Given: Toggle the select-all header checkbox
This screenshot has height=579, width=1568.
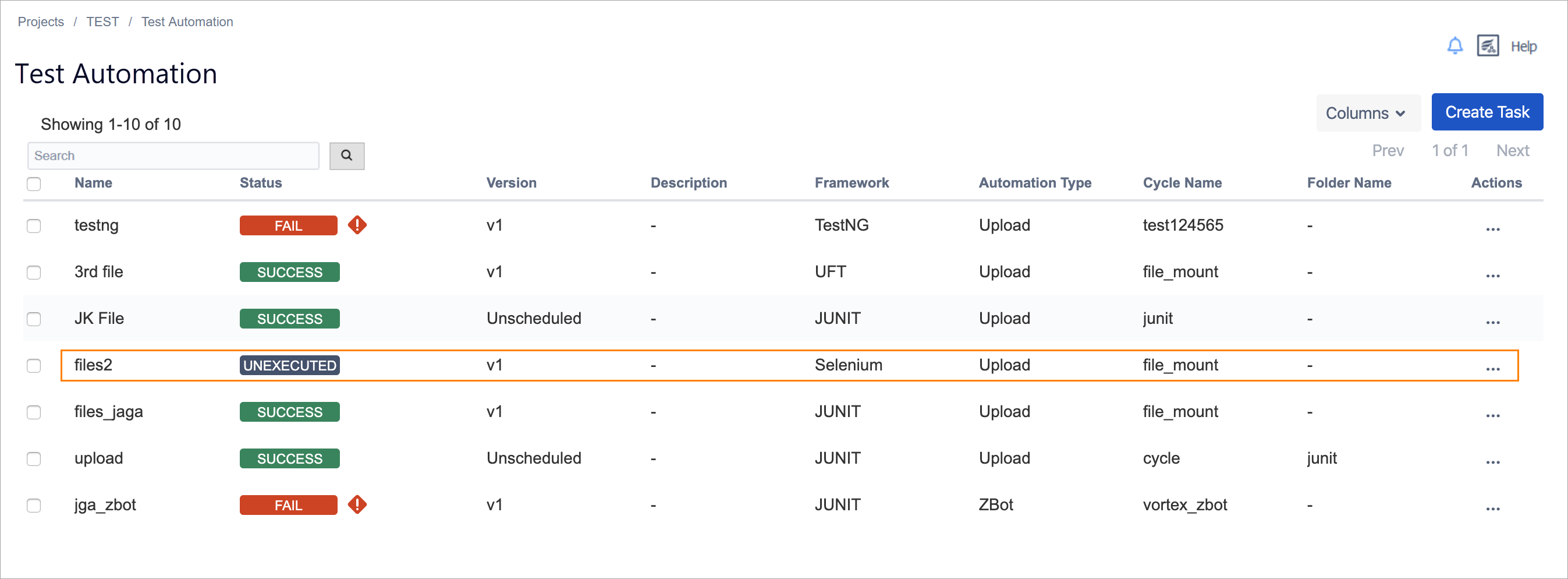Looking at the screenshot, I should (34, 183).
